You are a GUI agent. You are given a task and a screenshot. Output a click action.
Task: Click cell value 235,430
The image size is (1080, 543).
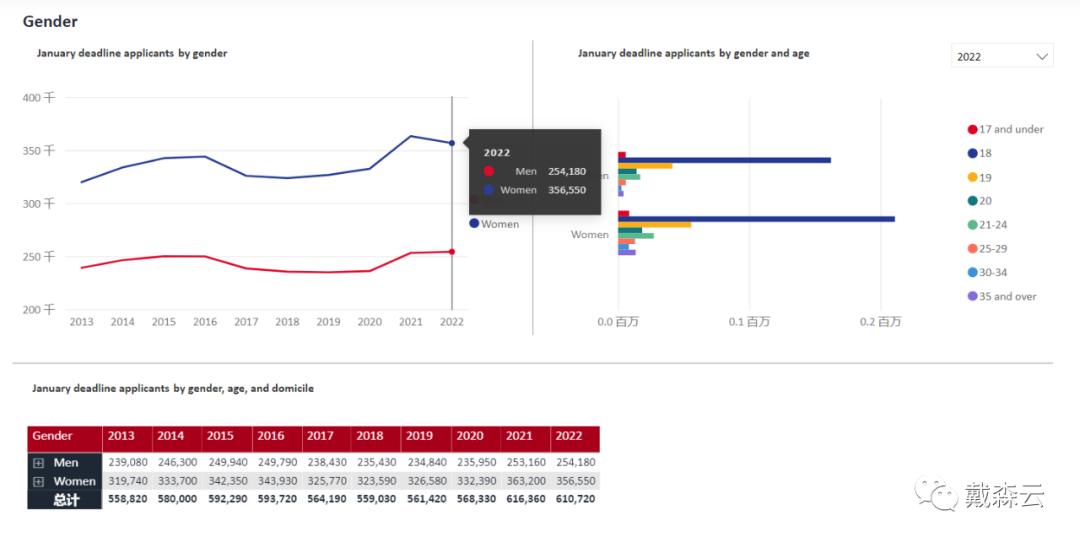click(376, 462)
